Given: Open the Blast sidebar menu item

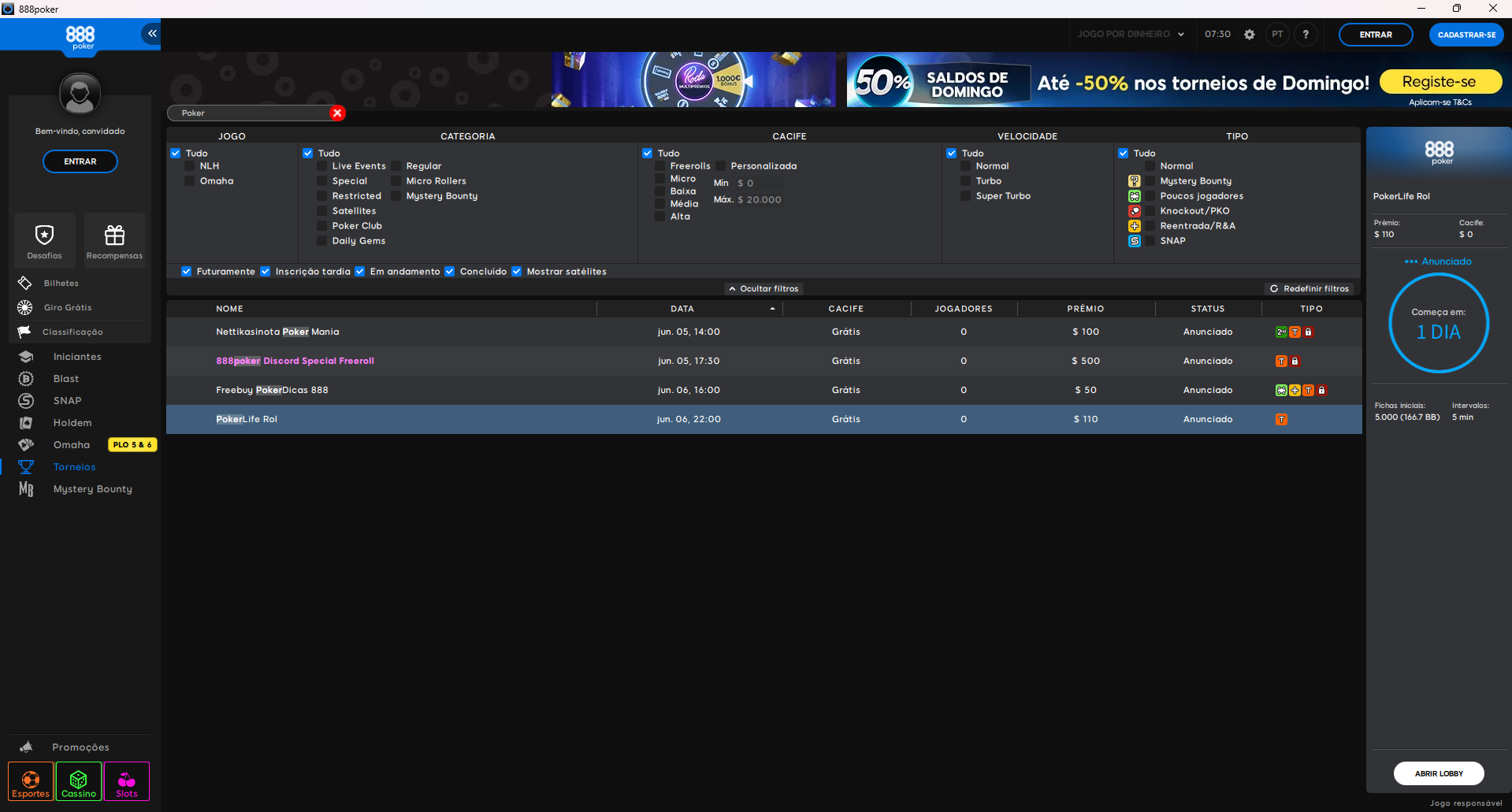Looking at the screenshot, I should 66,379.
